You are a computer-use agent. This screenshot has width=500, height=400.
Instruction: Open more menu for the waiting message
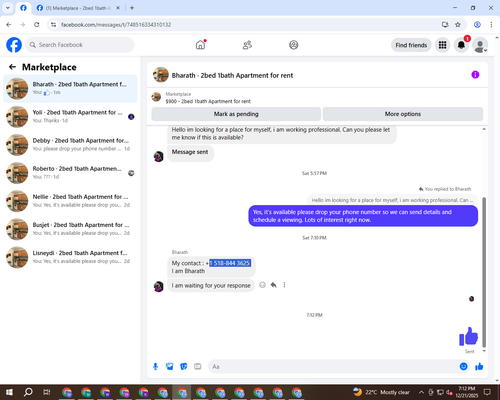[x=284, y=285]
